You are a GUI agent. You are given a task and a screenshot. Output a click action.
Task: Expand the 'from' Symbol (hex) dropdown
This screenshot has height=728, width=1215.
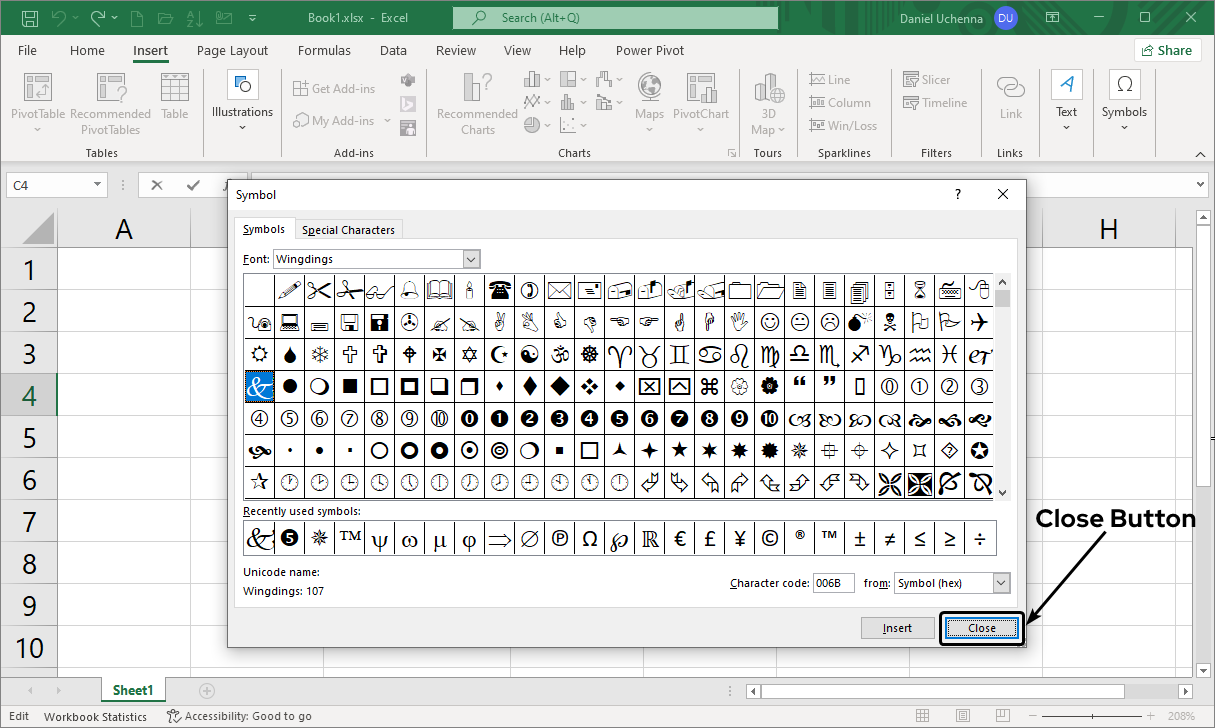[x=1001, y=583]
